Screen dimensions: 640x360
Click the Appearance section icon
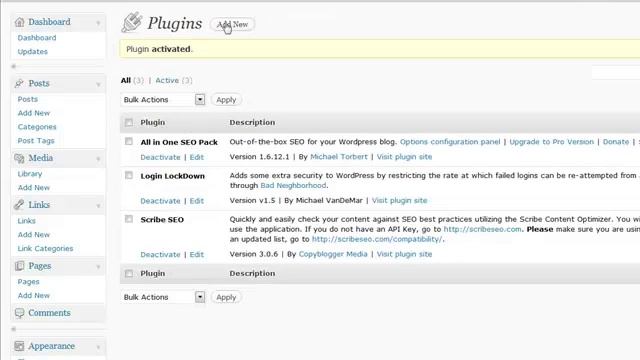19,346
